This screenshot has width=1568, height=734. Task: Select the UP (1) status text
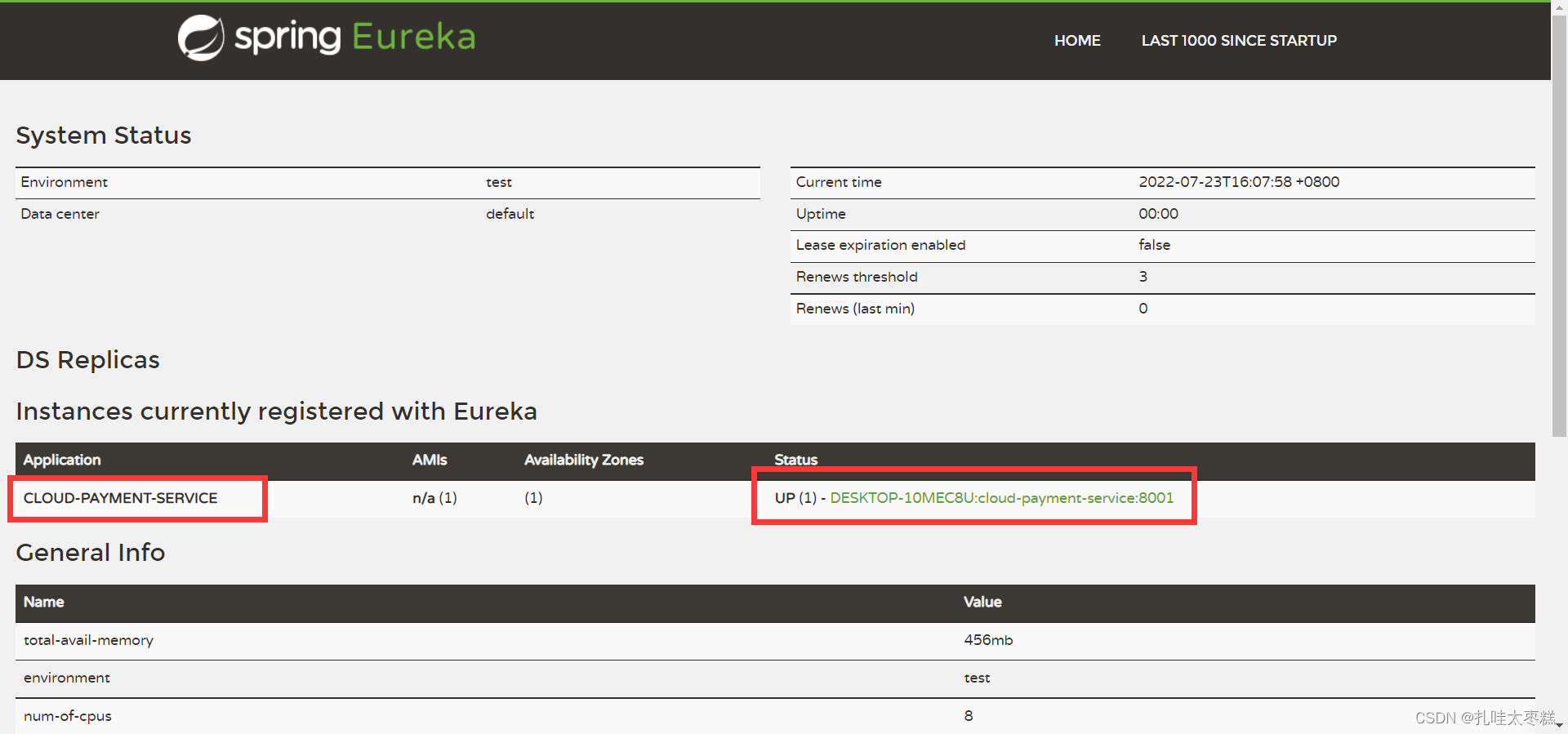point(795,498)
